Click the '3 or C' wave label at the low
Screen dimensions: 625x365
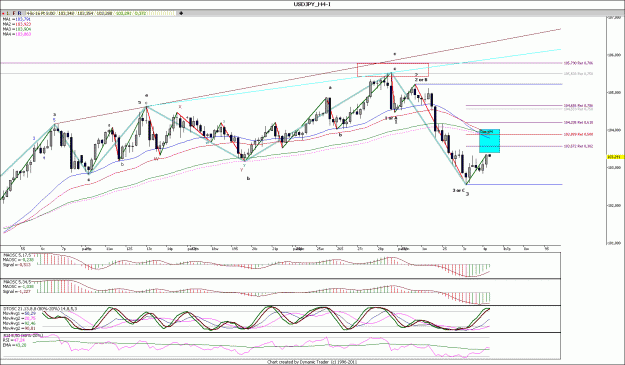(x=459, y=190)
